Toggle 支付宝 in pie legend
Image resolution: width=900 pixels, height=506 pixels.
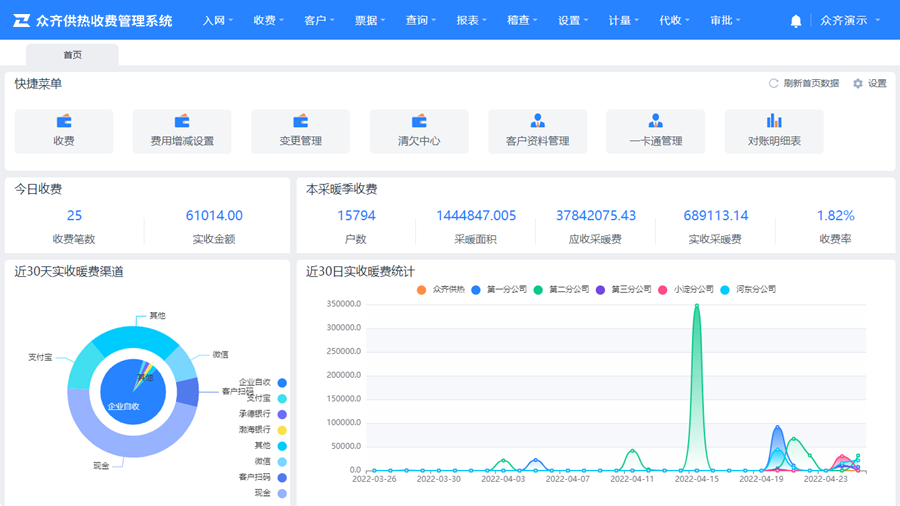pyautogui.click(x=267, y=399)
